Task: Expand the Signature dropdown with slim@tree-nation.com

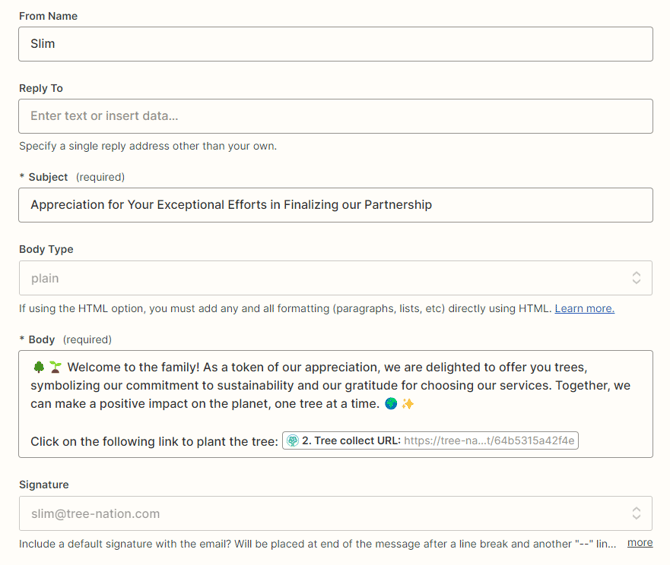Action: click(320, 514)
